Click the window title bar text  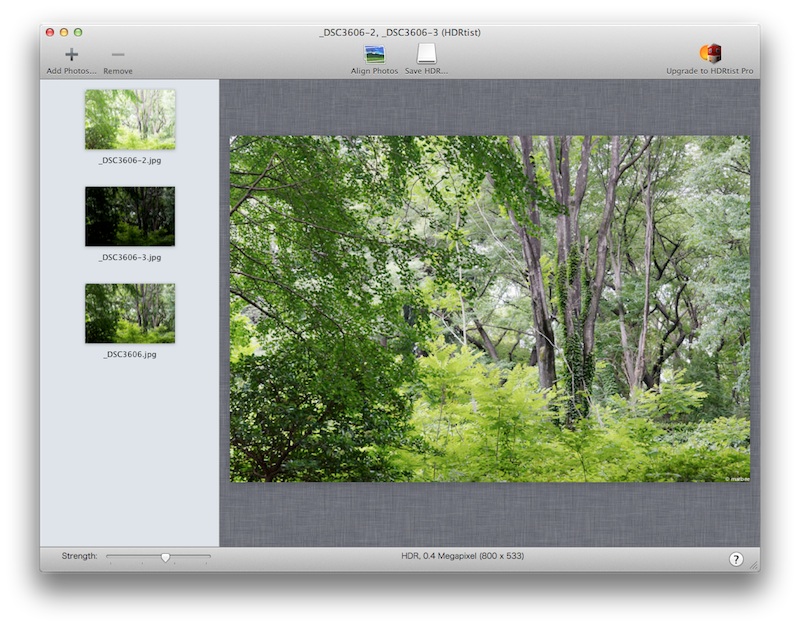click(400, 33)
